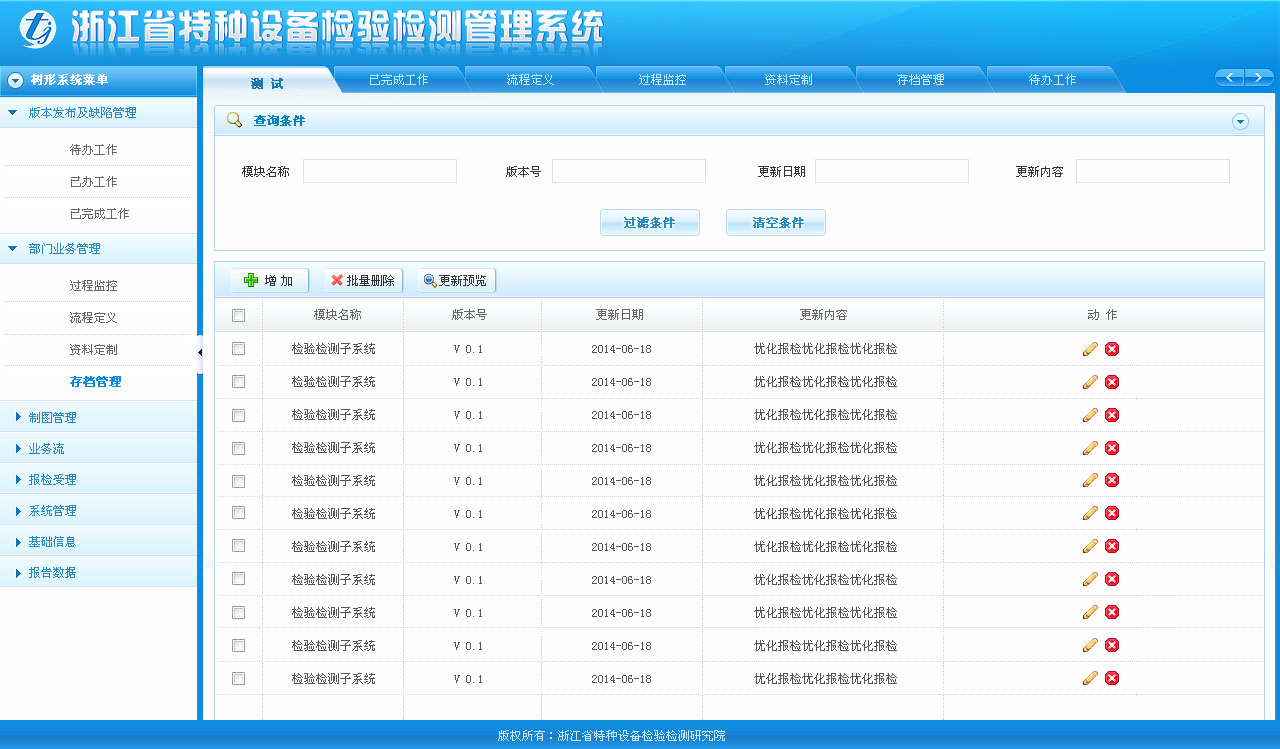
Task: Switch to the 存档管理 tab
Action: [x=920, y=80]
